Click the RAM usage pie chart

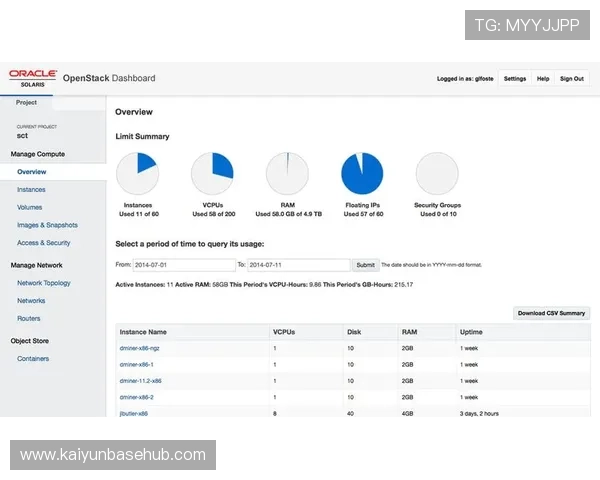point(287,174)
